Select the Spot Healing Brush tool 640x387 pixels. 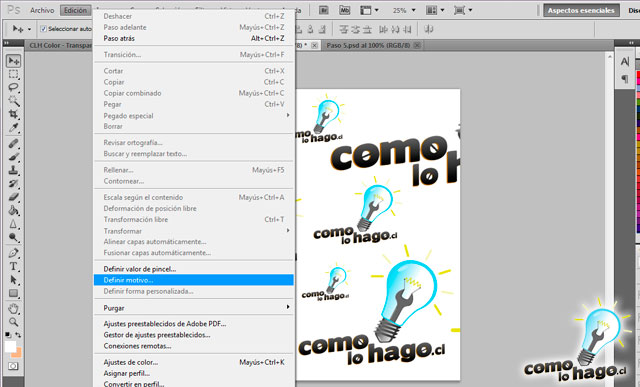pyautogui.click(x=13, y=144)
